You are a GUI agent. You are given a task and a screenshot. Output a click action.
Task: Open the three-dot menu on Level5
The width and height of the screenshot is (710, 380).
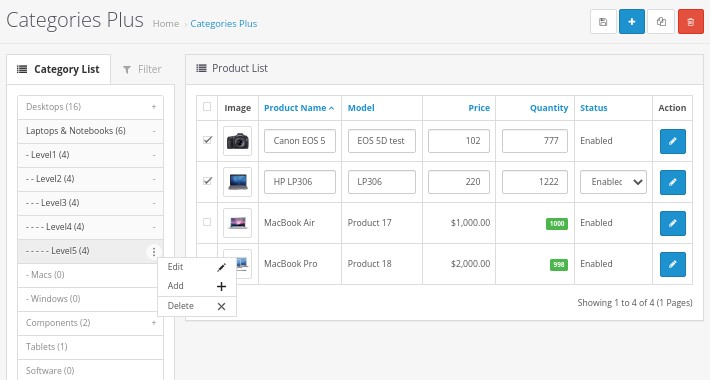tap(154, 251)
